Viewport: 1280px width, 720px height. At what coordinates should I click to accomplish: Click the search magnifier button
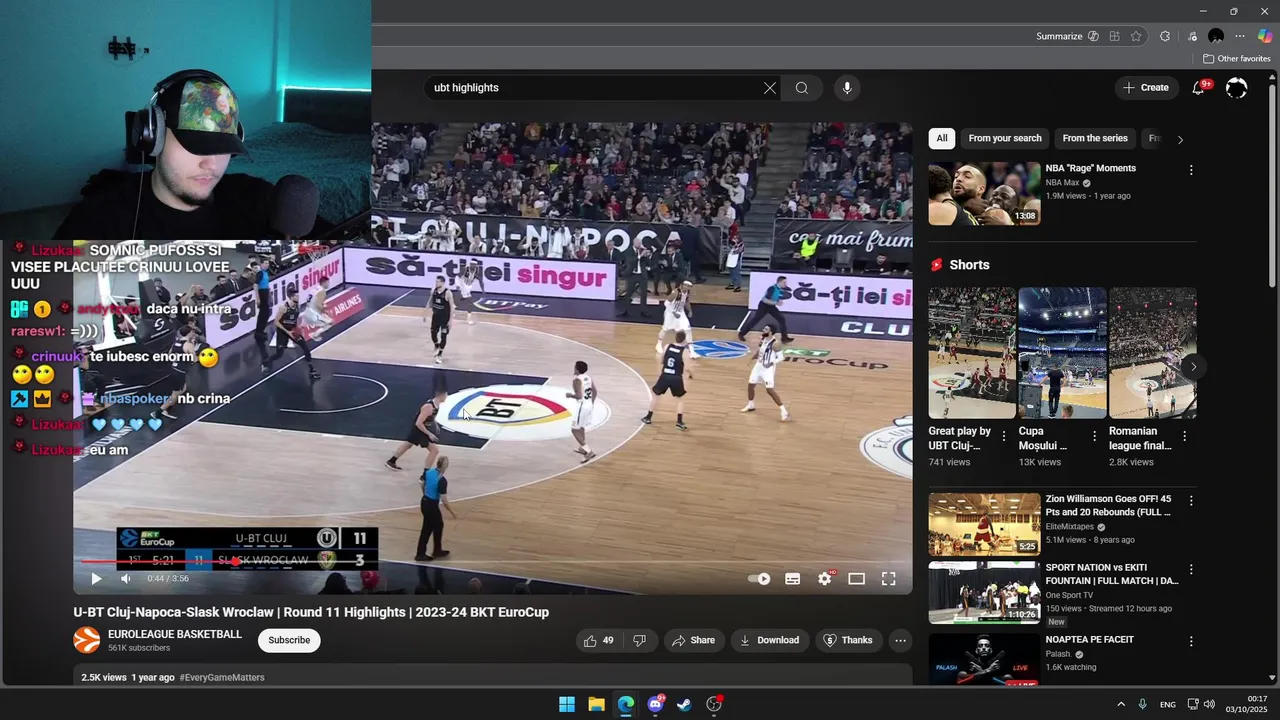pyautogui.click(x=802, y=88)
